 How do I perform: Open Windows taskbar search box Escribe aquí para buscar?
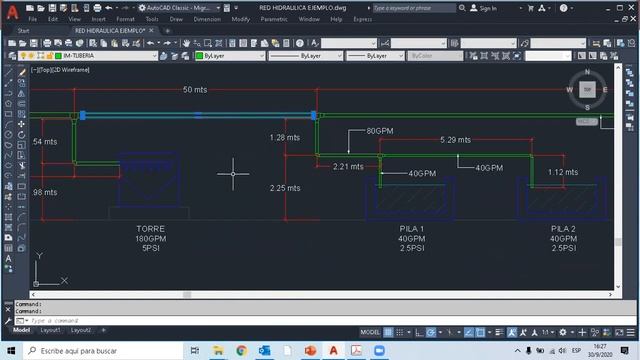104,351
